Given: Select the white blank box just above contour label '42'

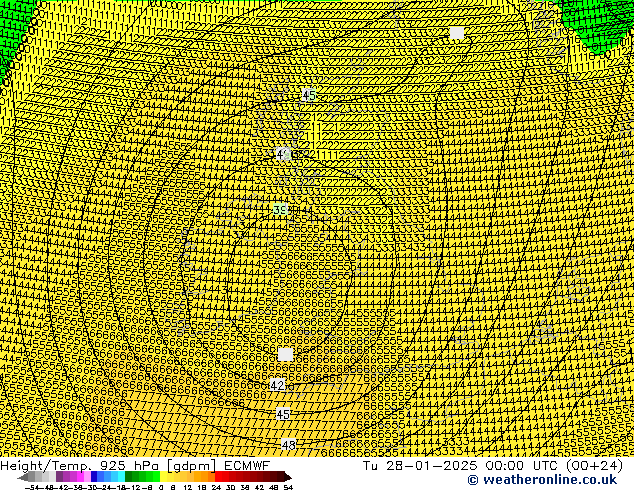Looking at the screenshot, I should (x=285, y=354).
